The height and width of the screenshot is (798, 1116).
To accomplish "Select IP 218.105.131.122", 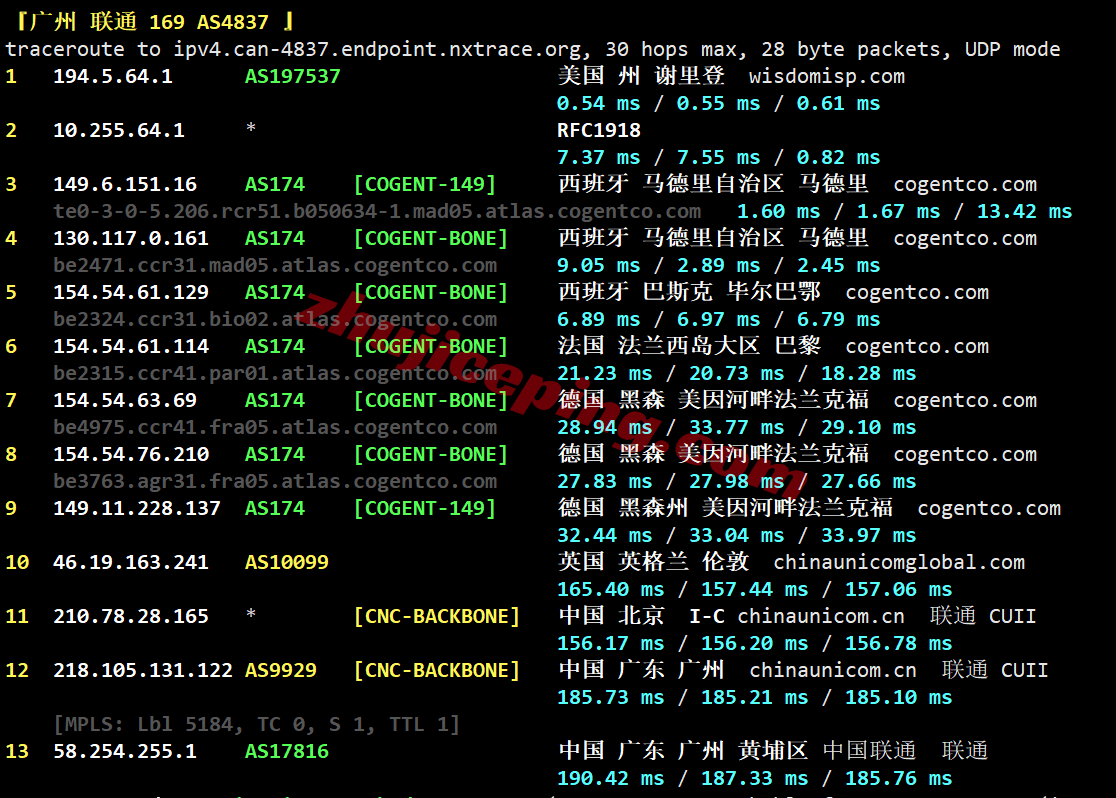I will point(142,671).
